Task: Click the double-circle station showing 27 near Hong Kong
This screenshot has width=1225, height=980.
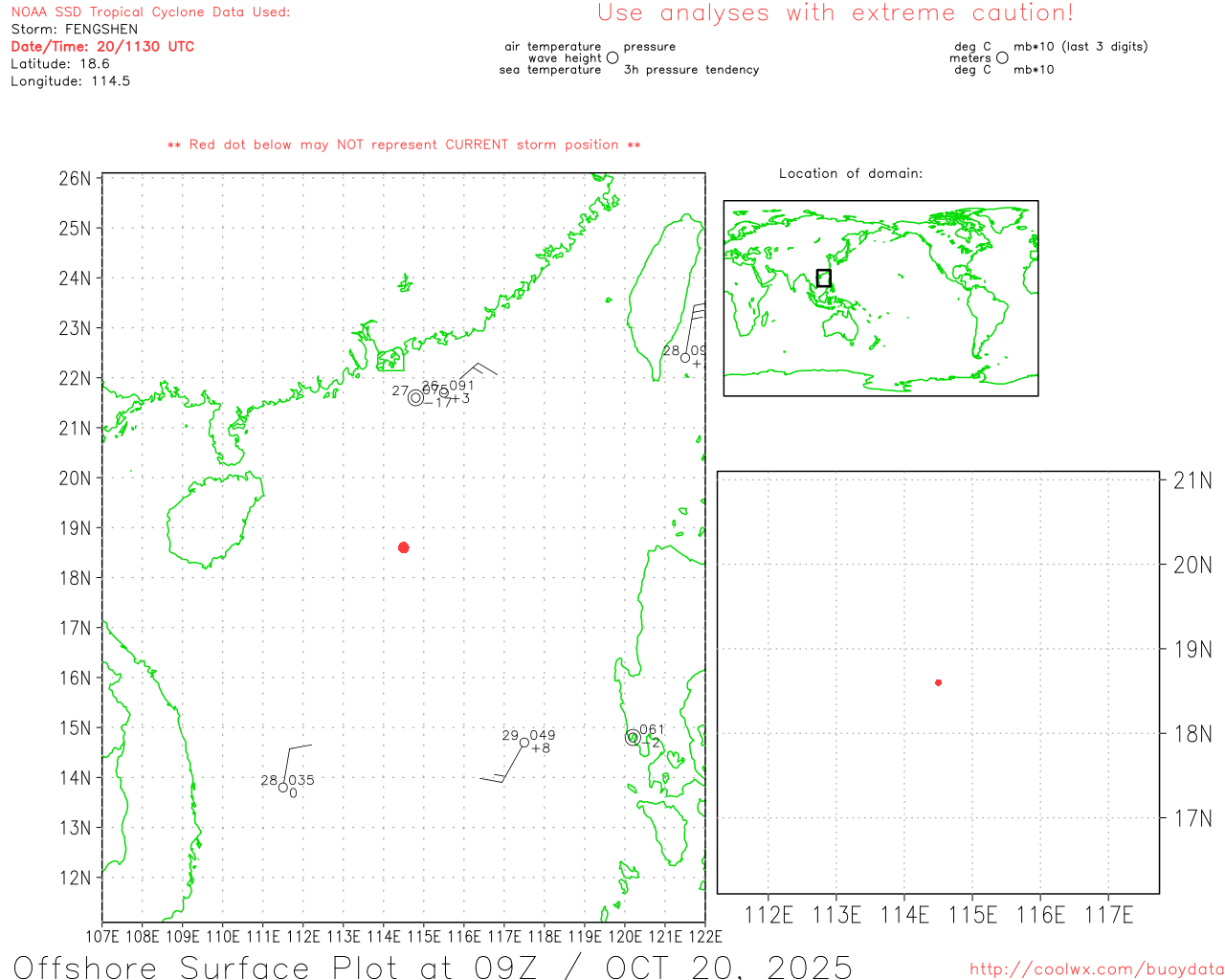Action: coord(415,398)
